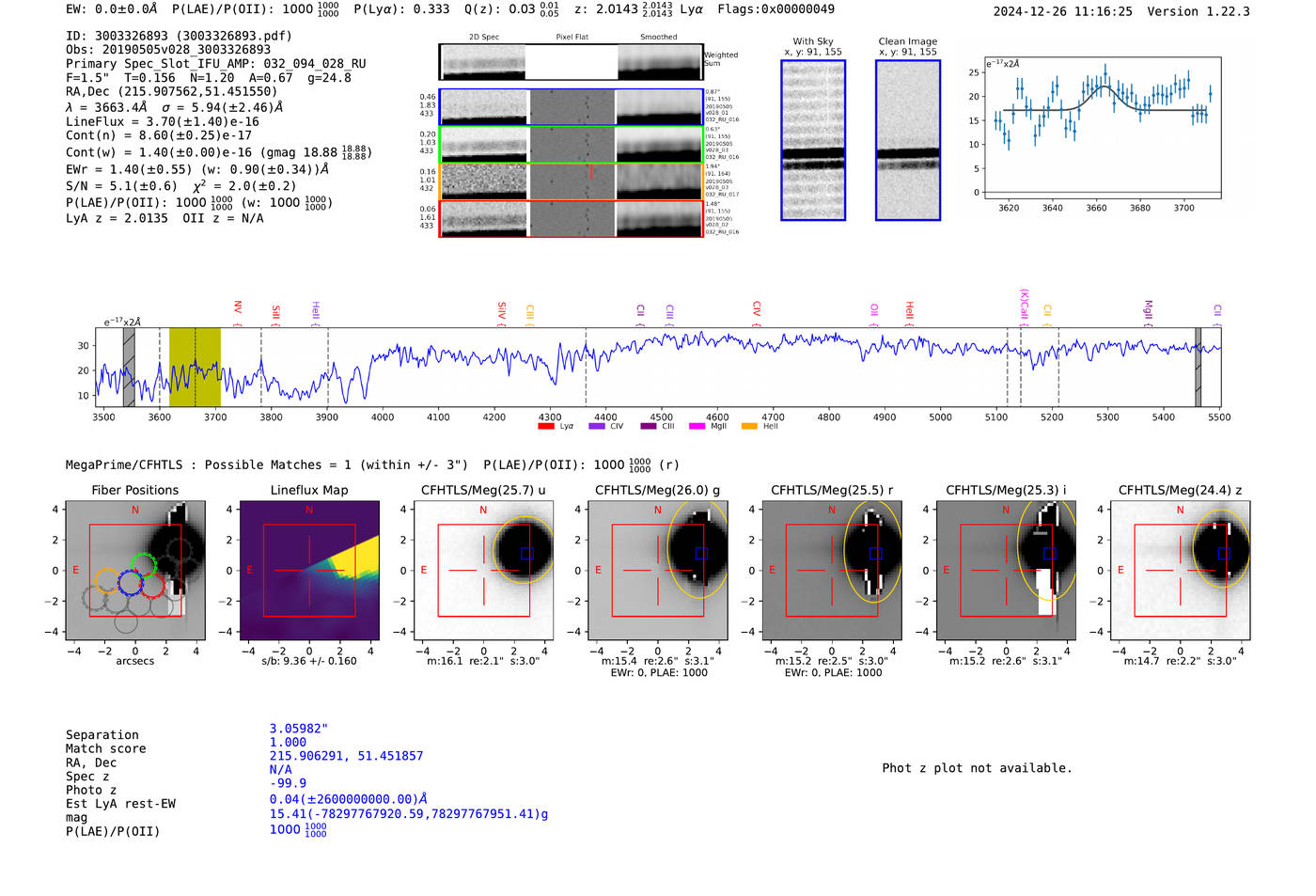Click the CIV legend color swatch

(596, 426)
